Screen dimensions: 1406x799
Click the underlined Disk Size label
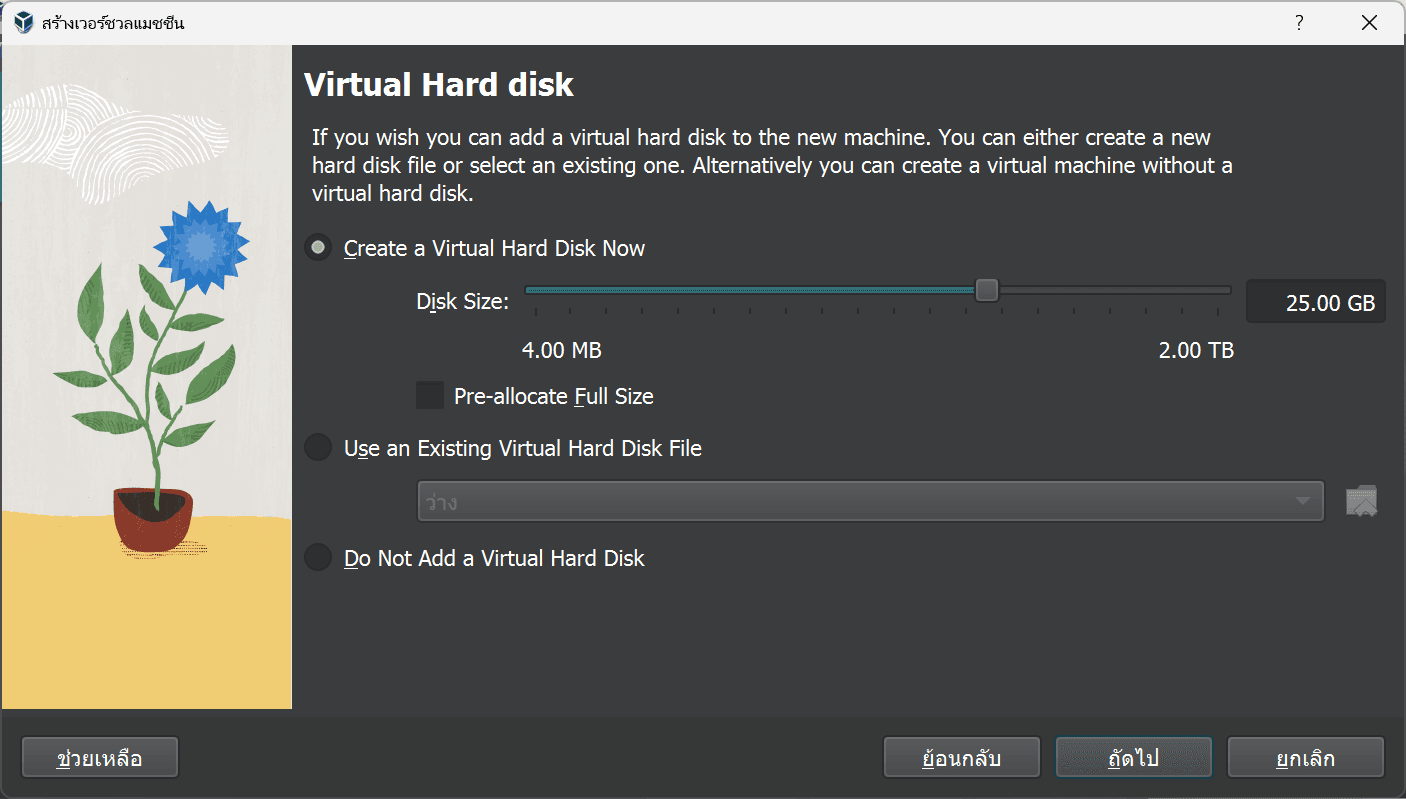462,301
